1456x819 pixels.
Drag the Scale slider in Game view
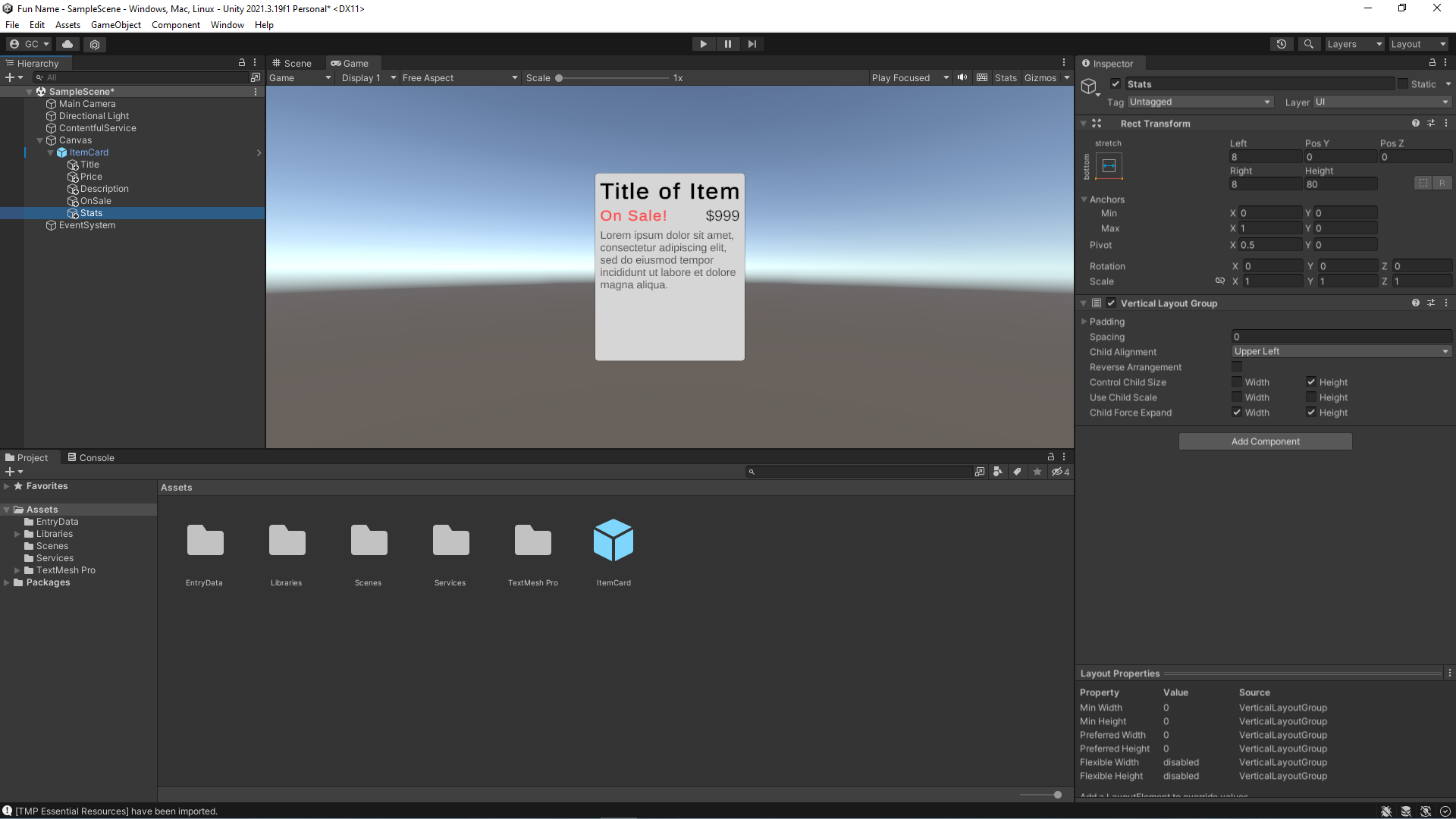[560, 77]
